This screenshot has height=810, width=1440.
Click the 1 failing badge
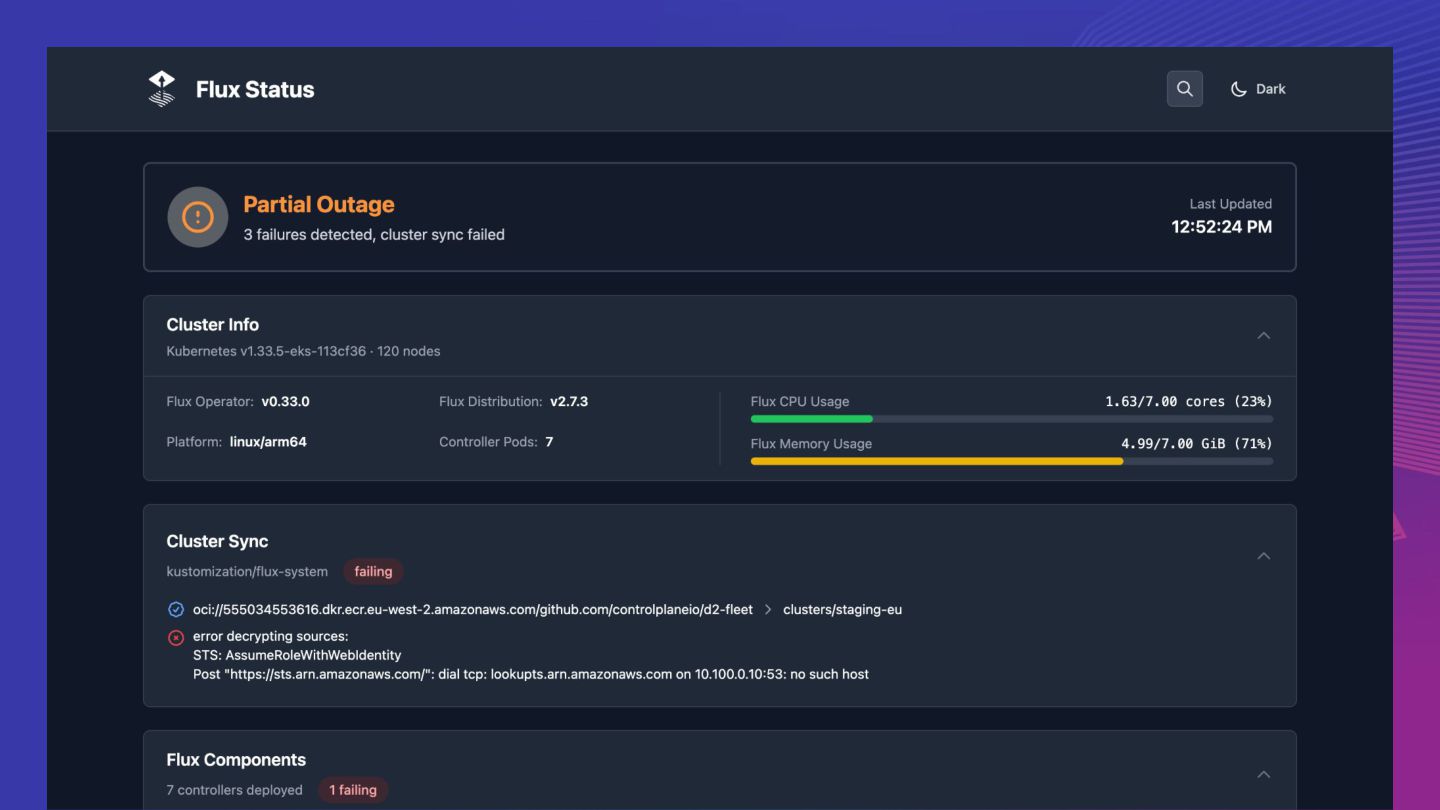(353, 790)
